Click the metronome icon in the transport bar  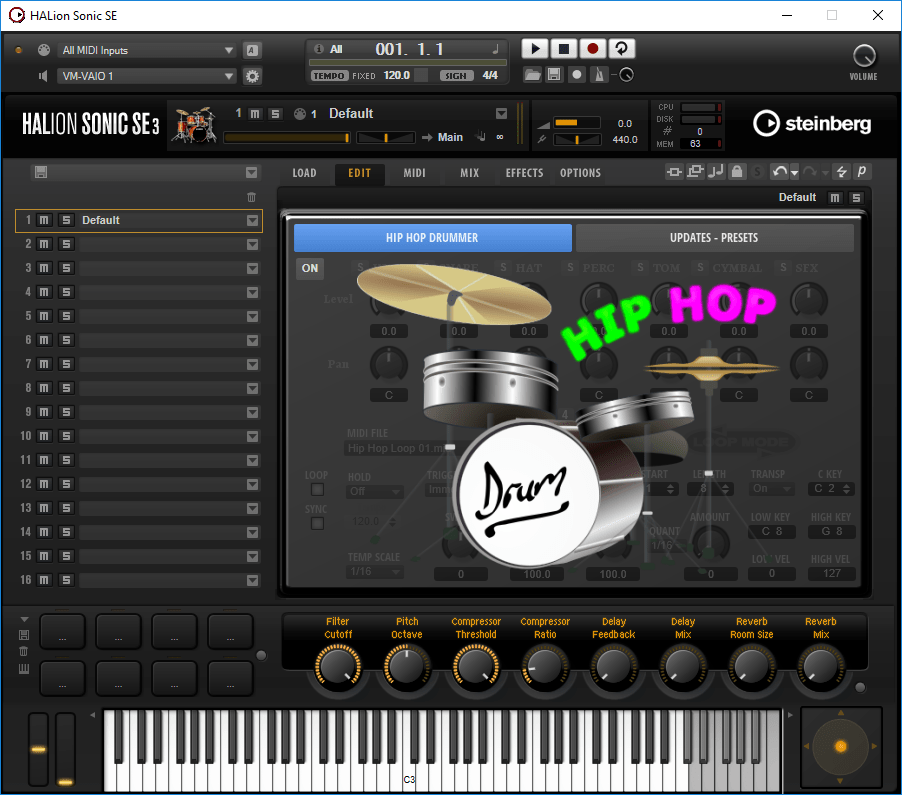[x=597, y=74]
